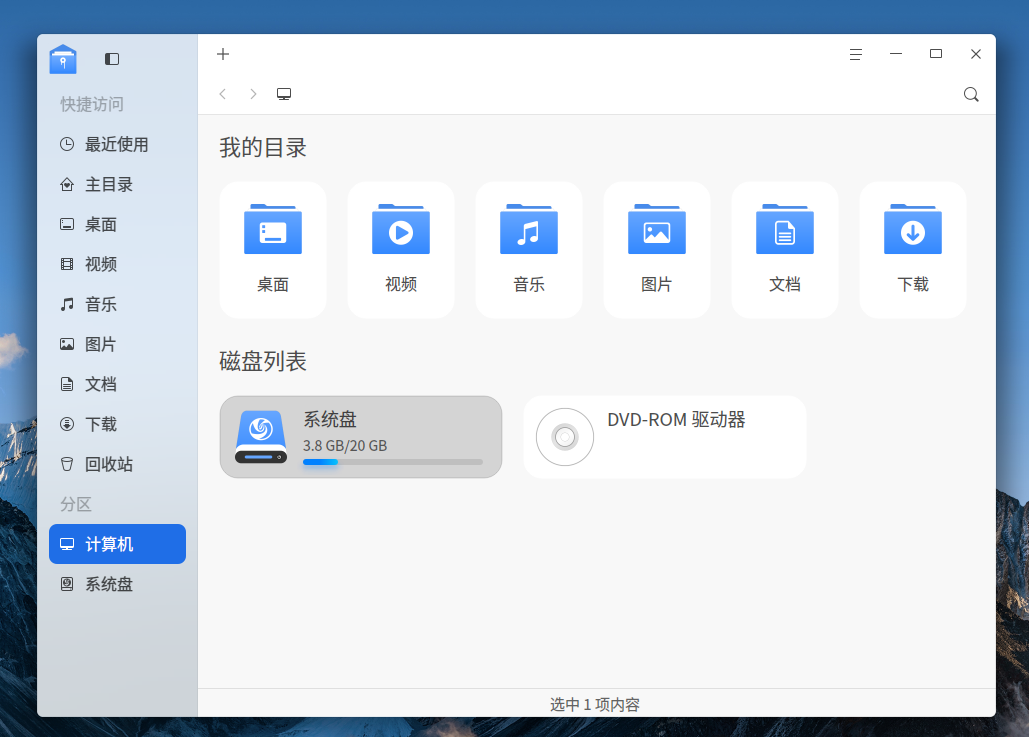Viewport: 1029px width, 737px height.
Task: Select 计算机 in the sidebar
Action: pos(117,544)
